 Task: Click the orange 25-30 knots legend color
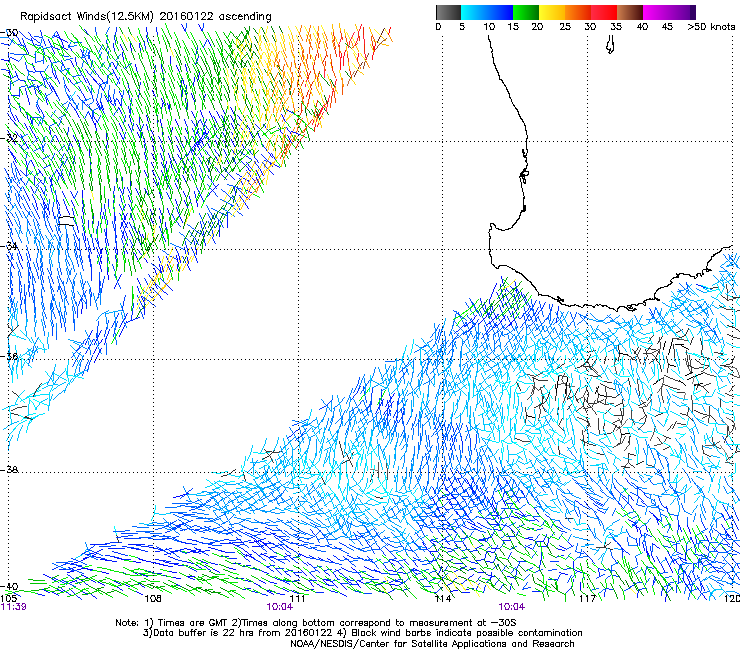tap(578, 12)
